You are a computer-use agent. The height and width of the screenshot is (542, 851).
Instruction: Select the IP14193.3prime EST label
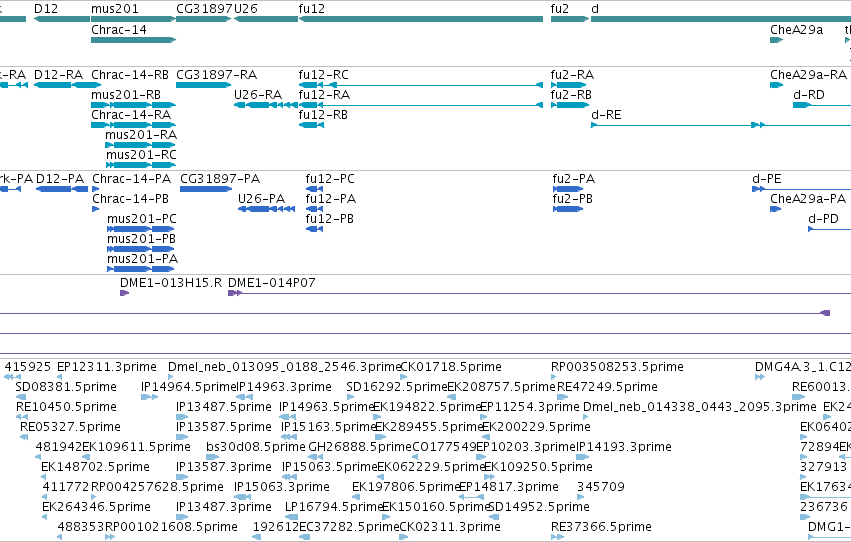coord(624,448)
